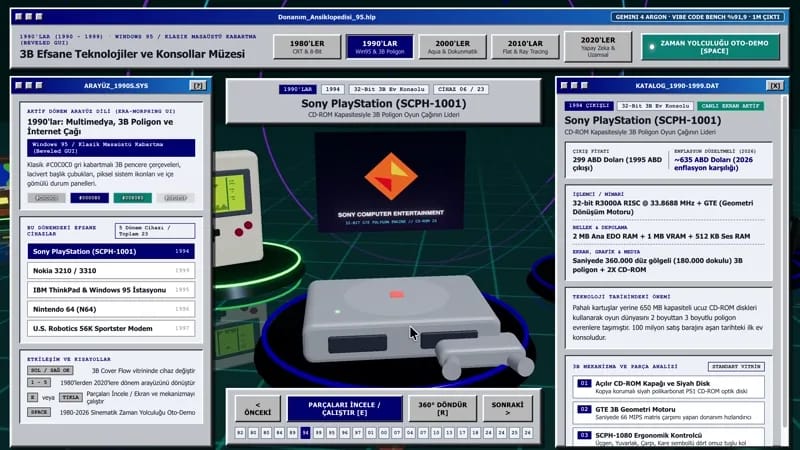Open the Açılır CD-ROM Kapağı ve Siyah Disk row

[668, 387]
